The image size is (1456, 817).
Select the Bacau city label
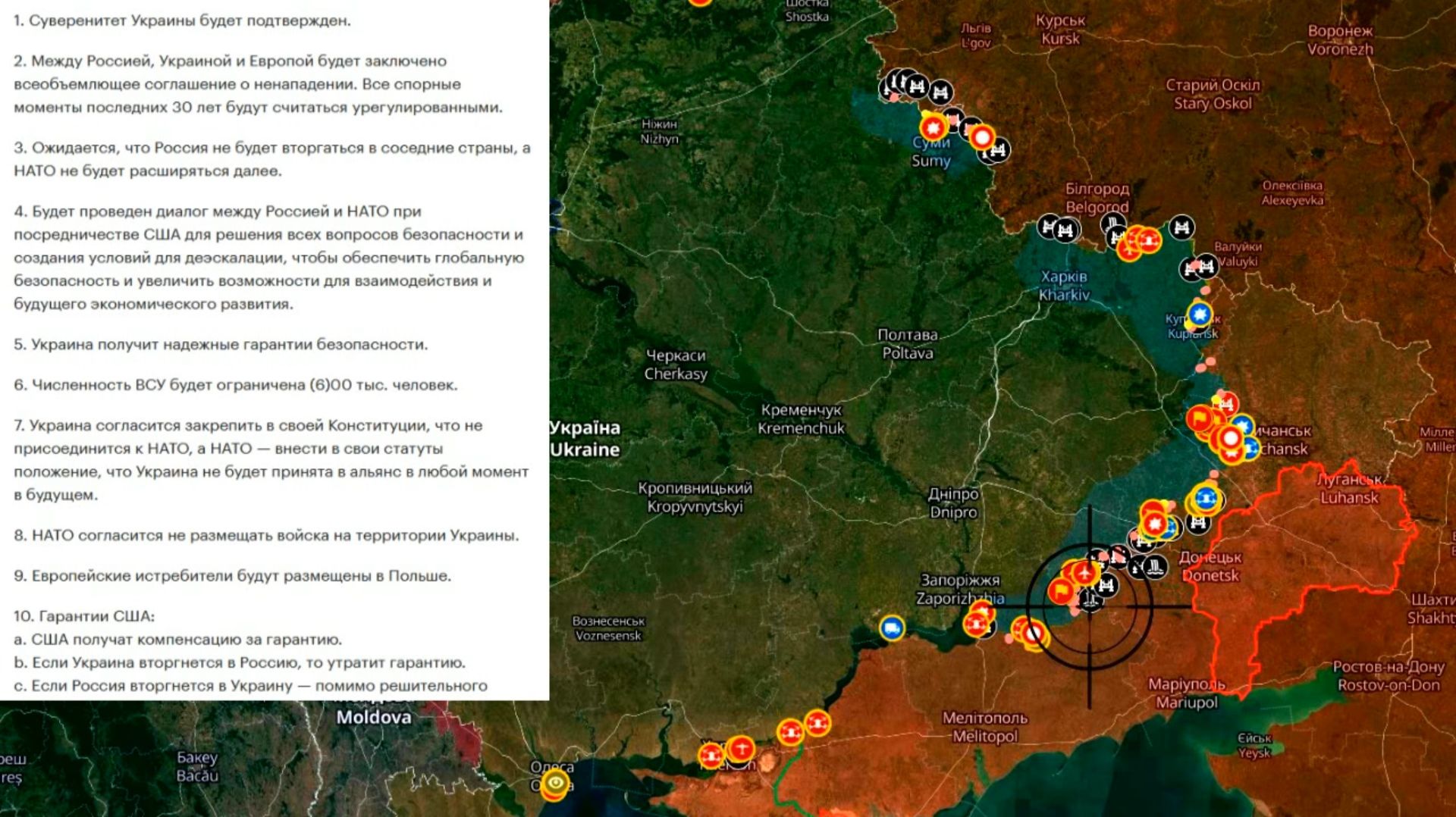coord(197,766)
